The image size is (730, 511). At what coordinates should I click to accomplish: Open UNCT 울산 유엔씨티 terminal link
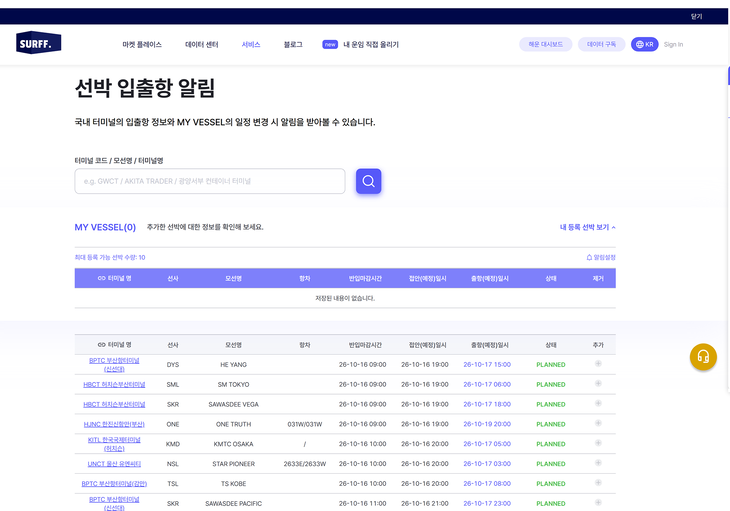pos(114,464)
